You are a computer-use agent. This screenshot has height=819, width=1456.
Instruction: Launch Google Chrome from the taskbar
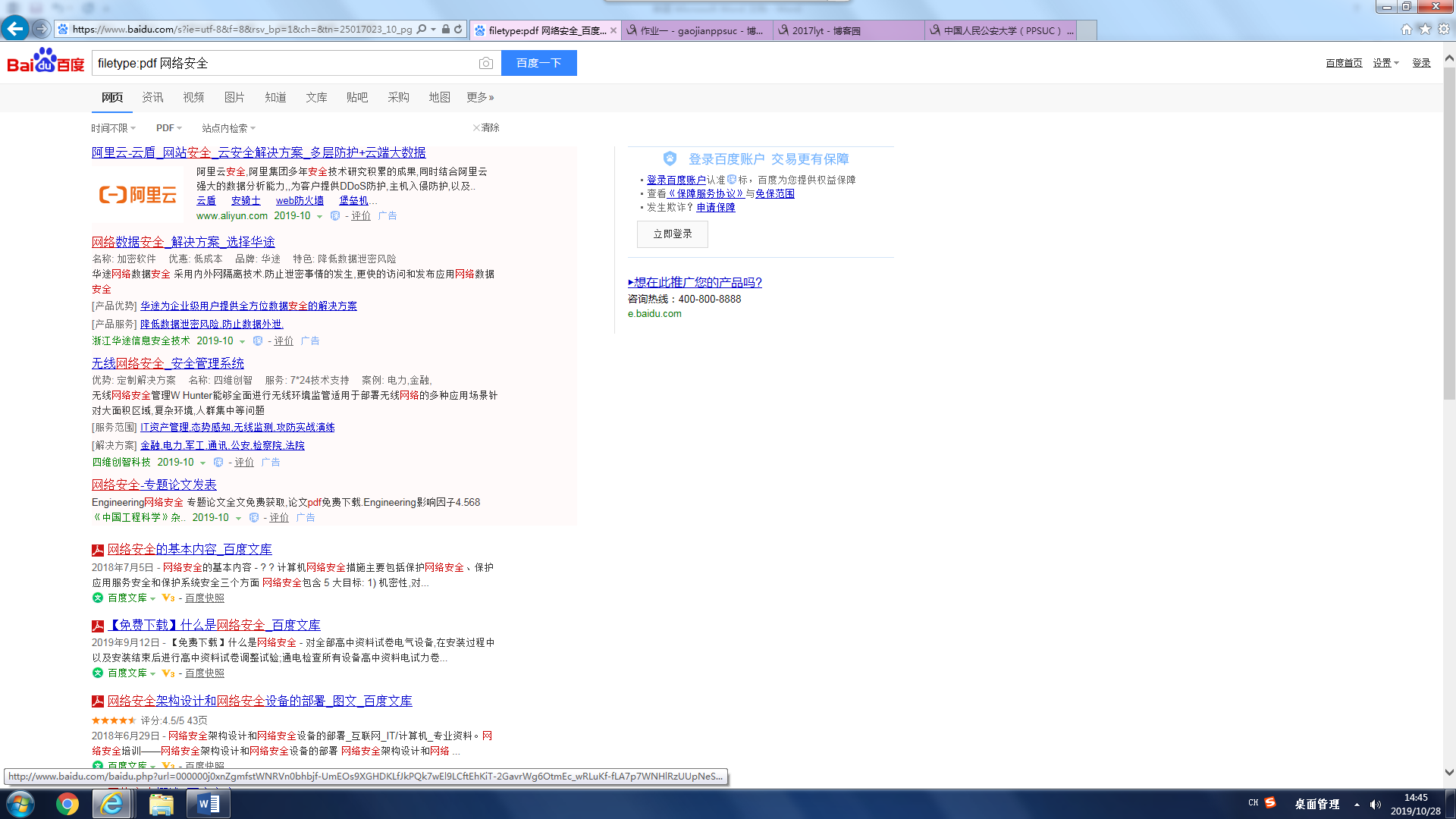(67, 804)
